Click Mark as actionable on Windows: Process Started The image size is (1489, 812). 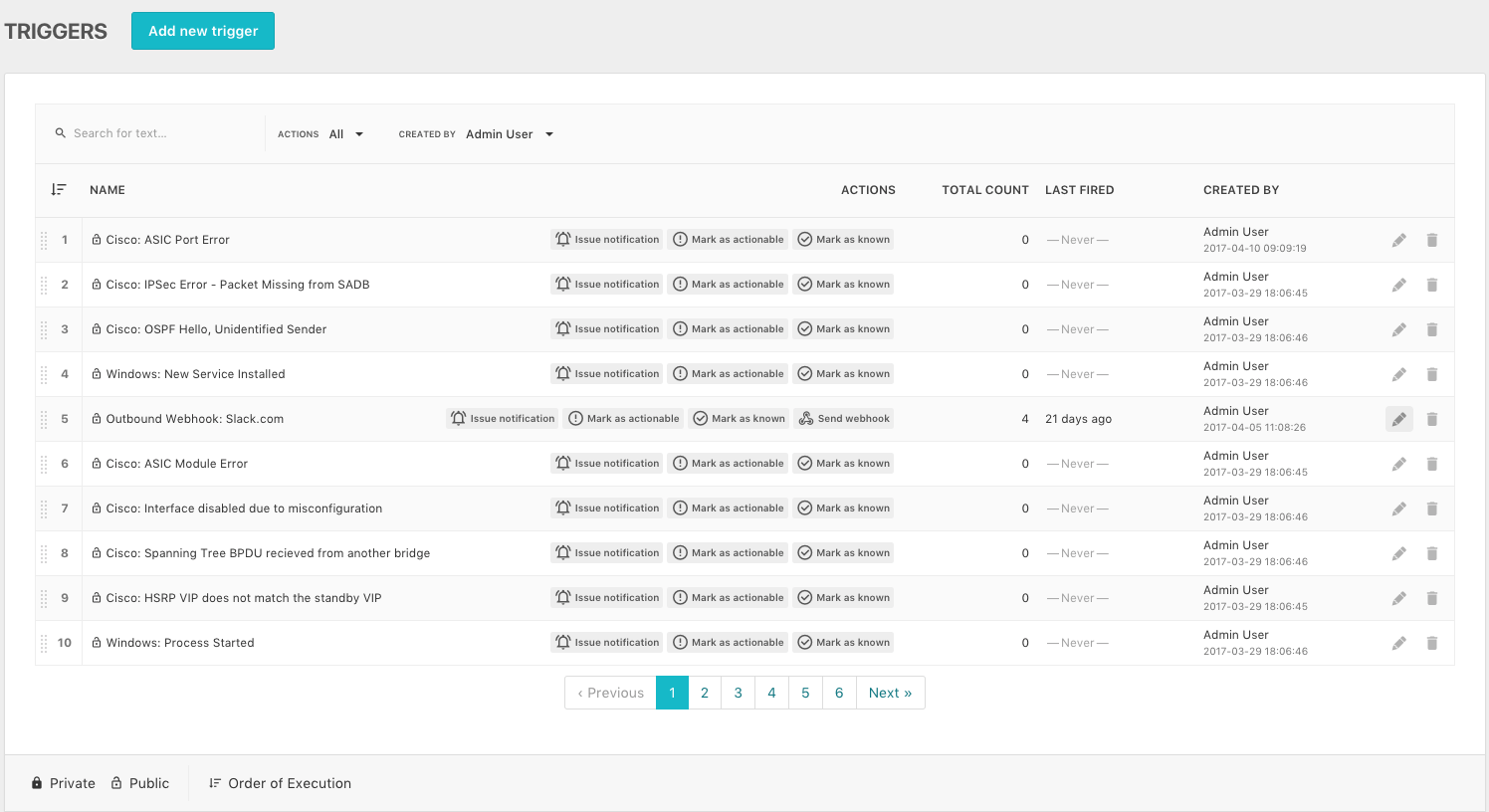pyautogui.click(x=728, y=642)
